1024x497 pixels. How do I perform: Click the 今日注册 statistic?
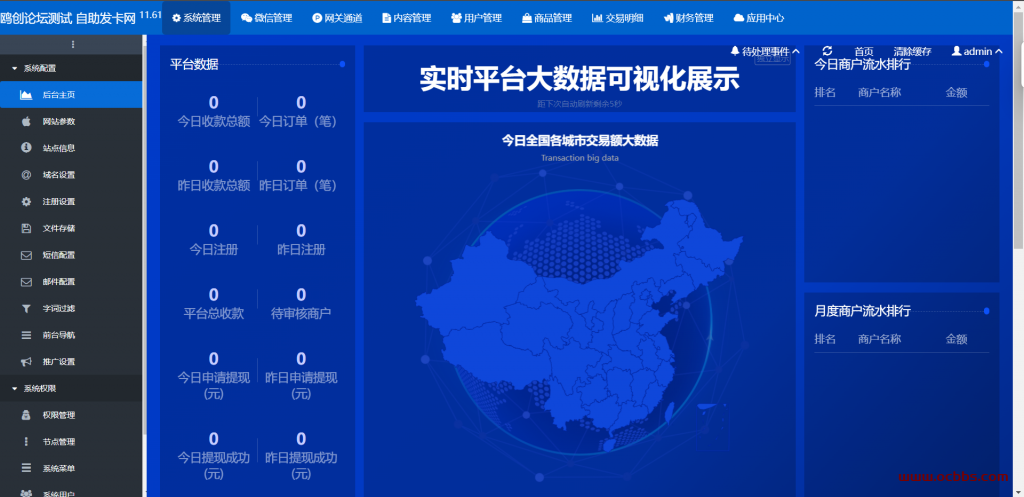(x=214, y=240)
